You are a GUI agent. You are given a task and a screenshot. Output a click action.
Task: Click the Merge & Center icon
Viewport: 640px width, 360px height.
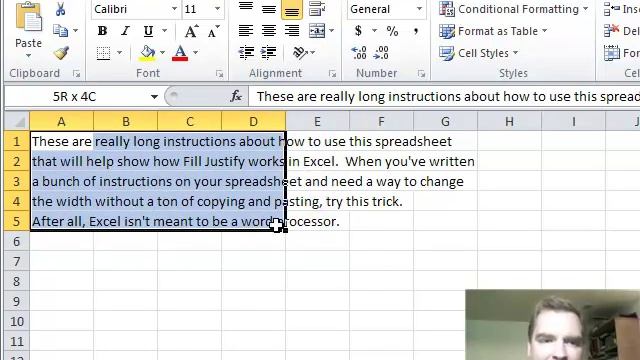point(317,31)
